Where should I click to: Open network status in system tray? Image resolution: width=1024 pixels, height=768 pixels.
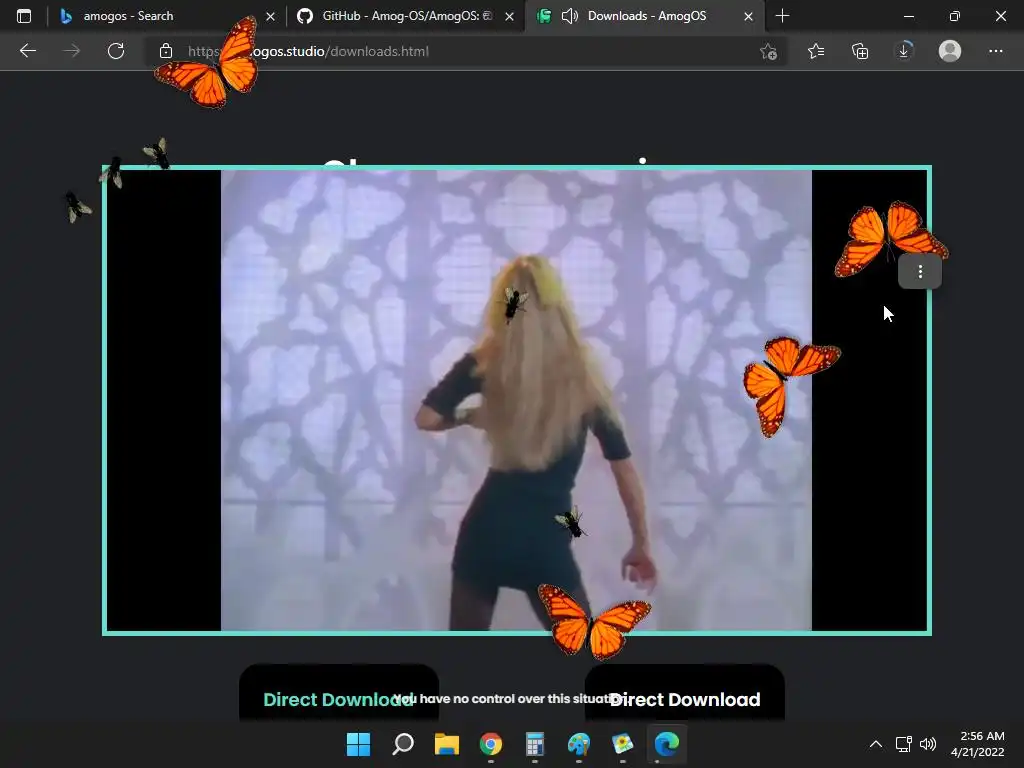(903, 744)
